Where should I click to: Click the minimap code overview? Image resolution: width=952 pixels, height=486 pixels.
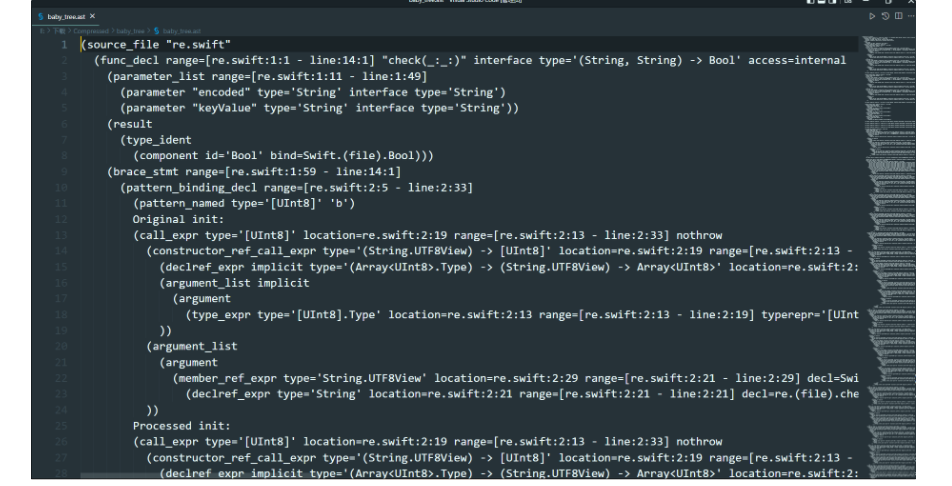(889, 255)
